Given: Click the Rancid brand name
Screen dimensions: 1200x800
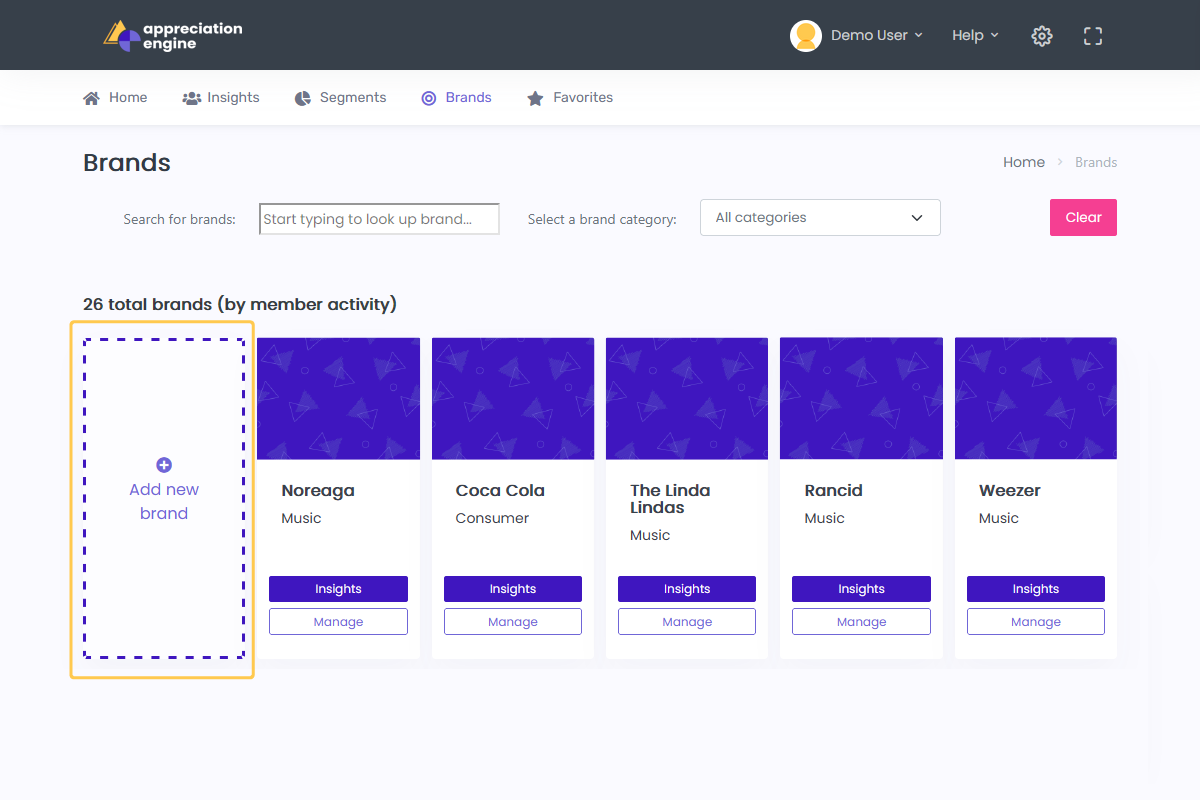Looking at the screenshot, I should [833, 490].
